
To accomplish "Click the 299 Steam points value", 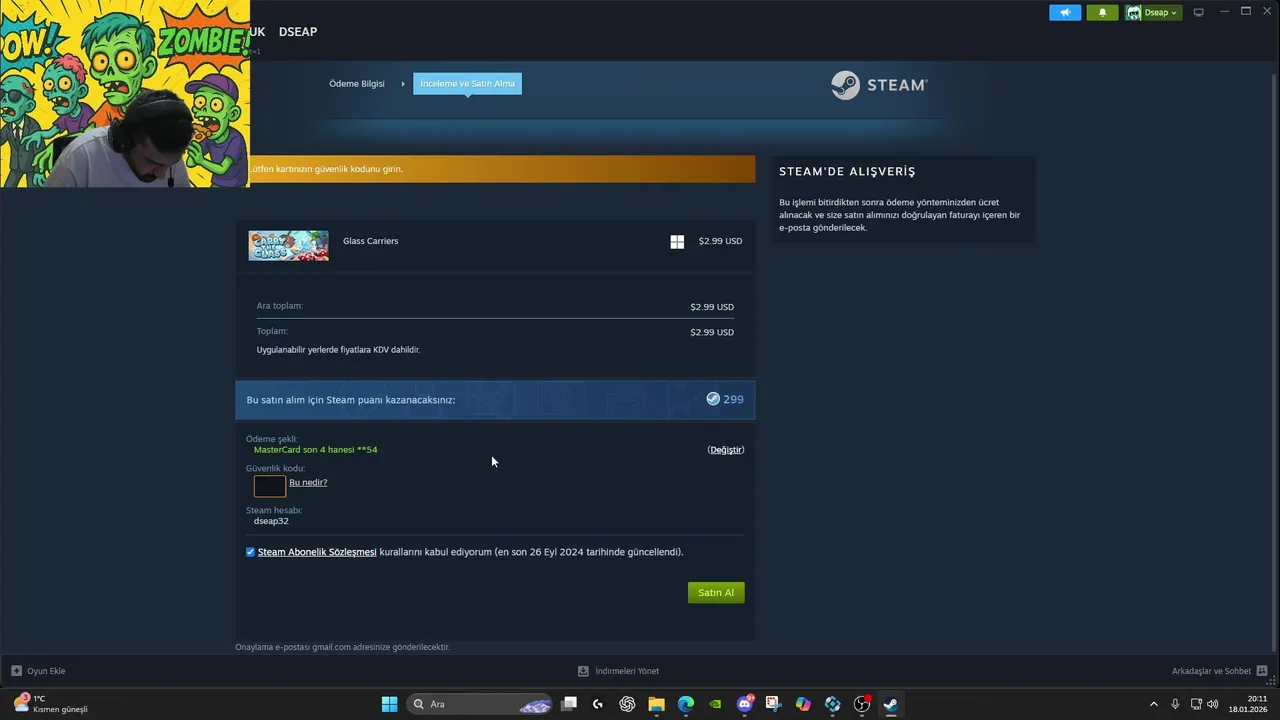I will (733, 399).
